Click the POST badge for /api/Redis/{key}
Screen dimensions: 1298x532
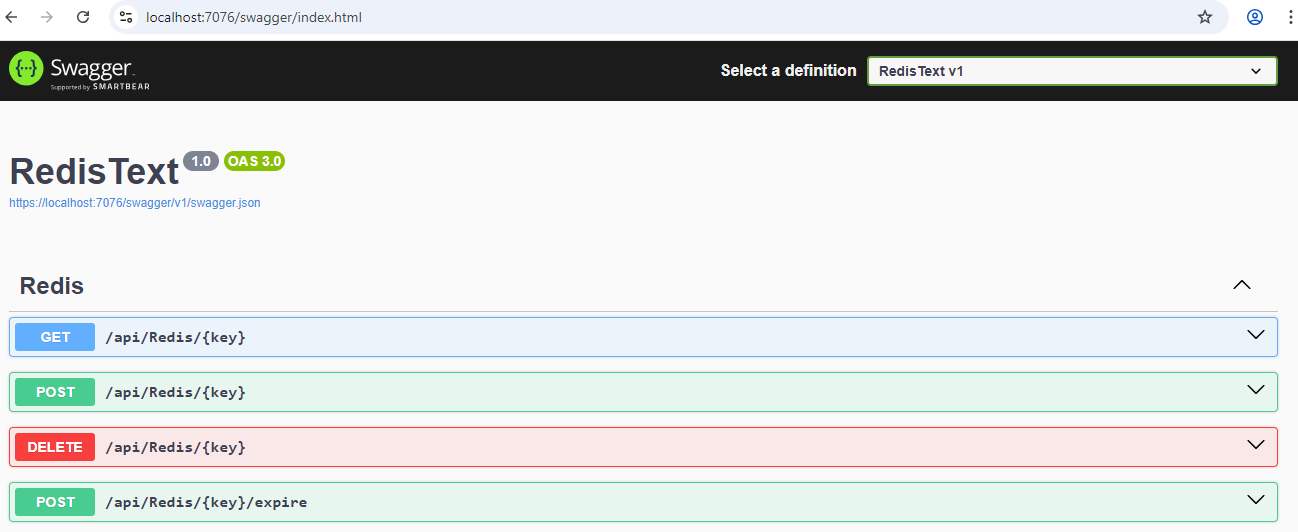coord(55,392)
